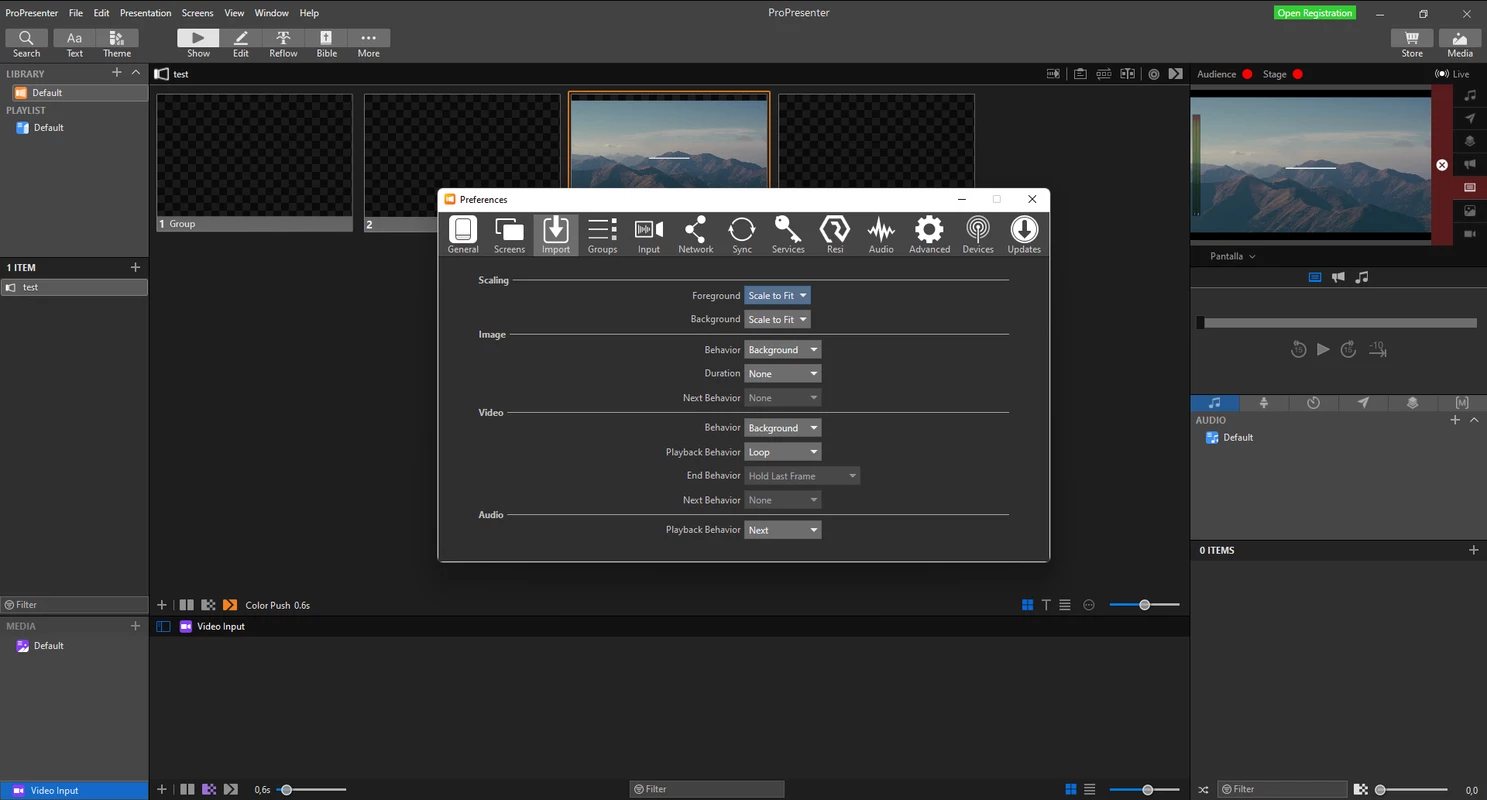Open the Window menu
Image resolution: width=1487 pixels, height=800 pixels.
[272, 13]
